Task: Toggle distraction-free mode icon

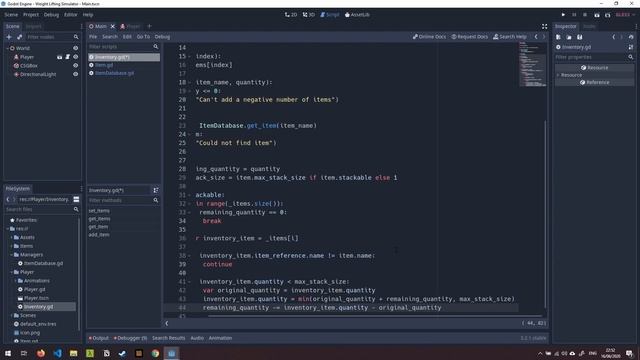Action: pyautogui.click(x=544, y=27)
